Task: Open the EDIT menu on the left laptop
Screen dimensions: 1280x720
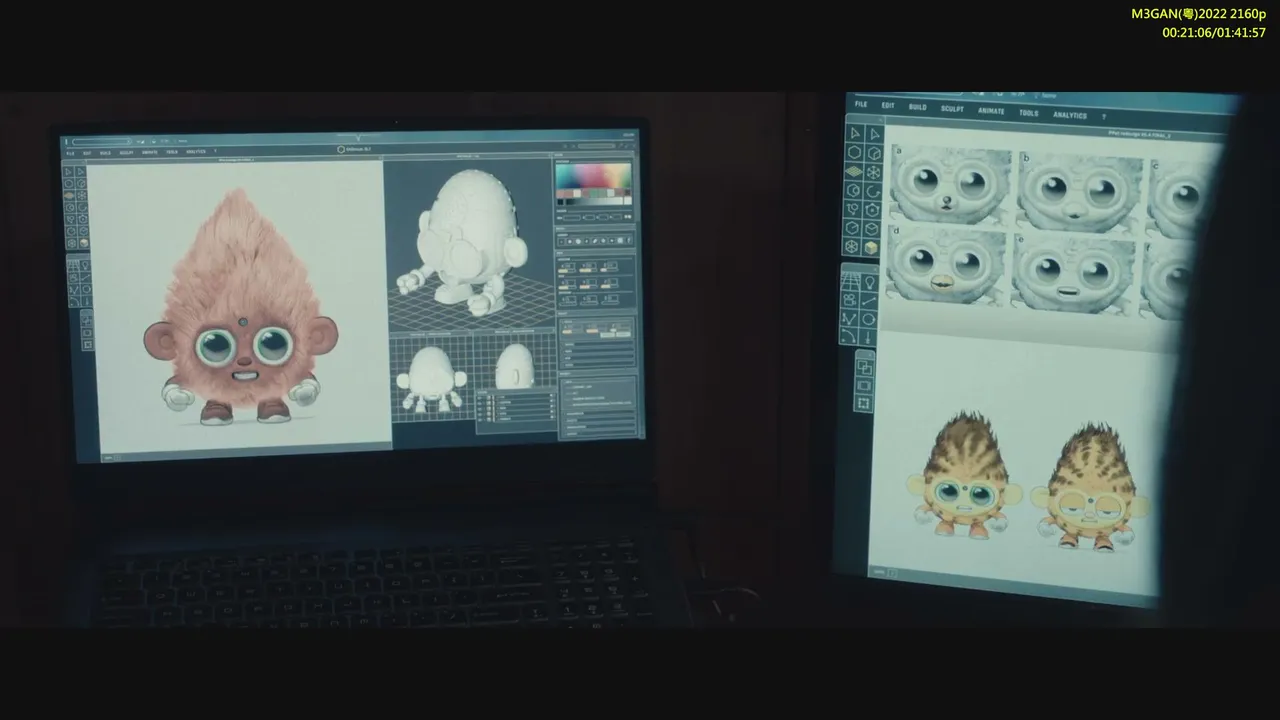Action: 87,153
